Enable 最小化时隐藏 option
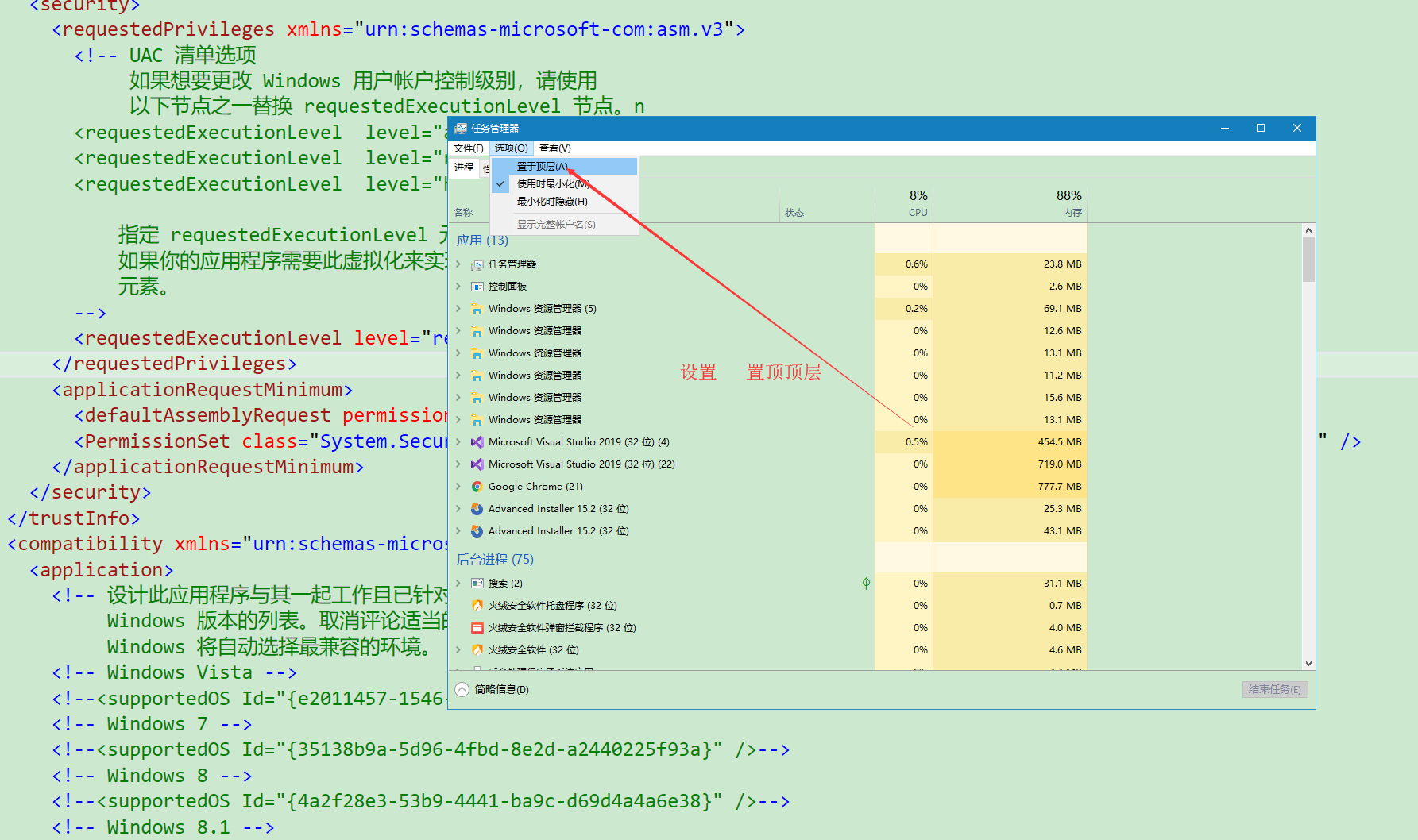This screenshot has height=840, width=1418. (x=551, y=201)
